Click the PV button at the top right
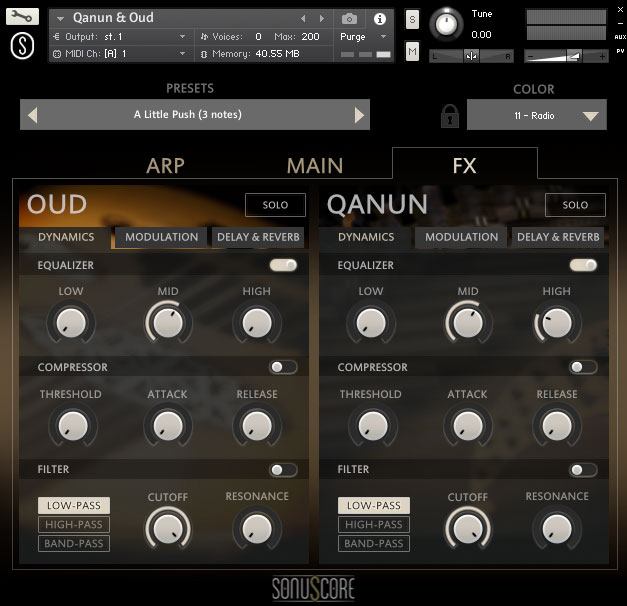The image size is (627, 606). click(x=620, y=51)
